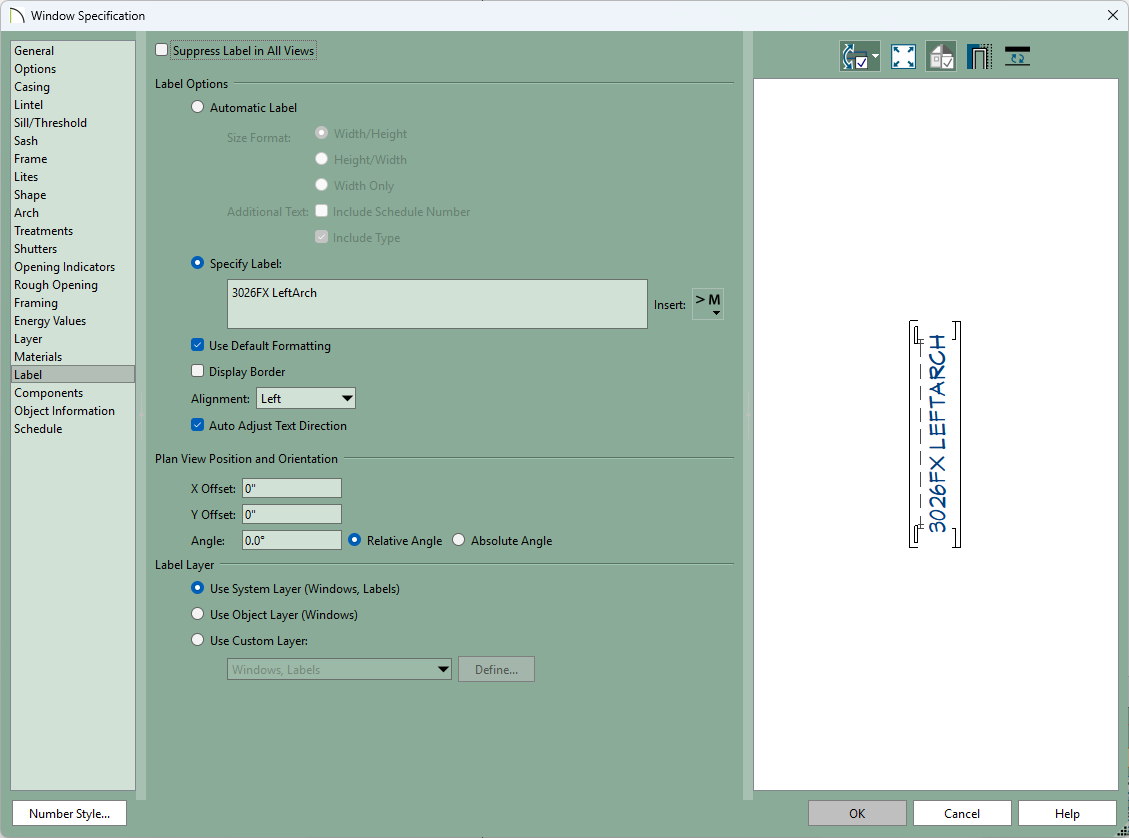Go to the Schedule panel
Image resolution: width=1129 pixels, height=838 pixels.
pos(38,429)
